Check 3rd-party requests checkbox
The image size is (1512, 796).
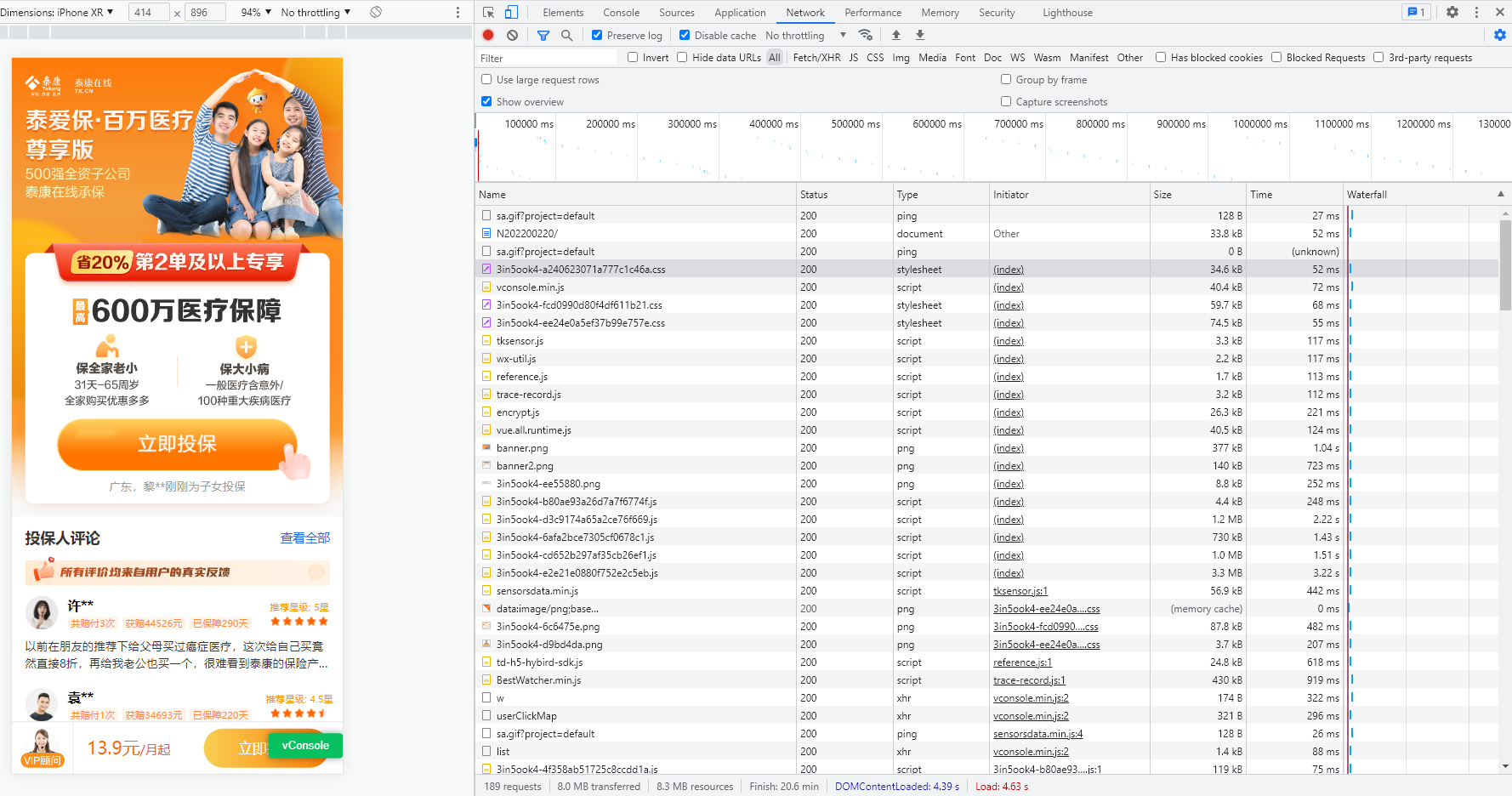(1378, 57)
